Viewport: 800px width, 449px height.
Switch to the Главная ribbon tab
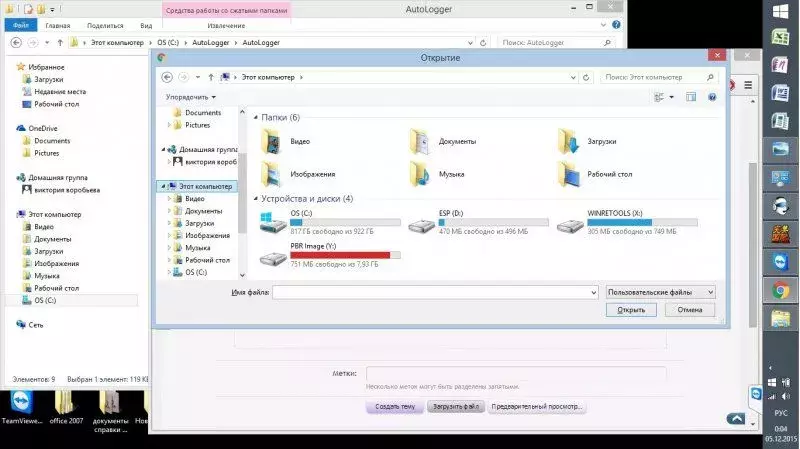(58, 25)
